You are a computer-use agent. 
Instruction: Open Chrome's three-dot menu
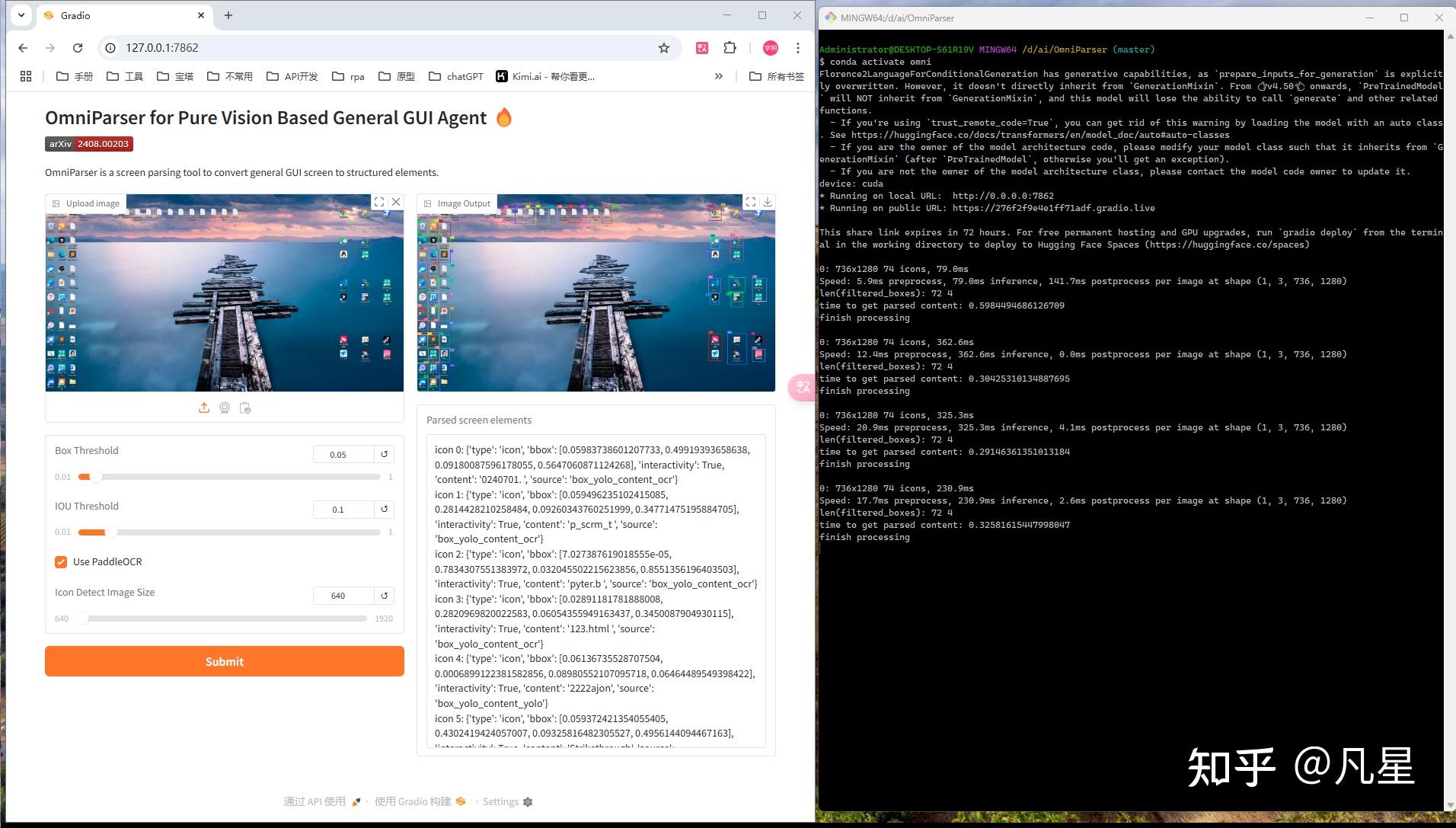tap(797, 47)
